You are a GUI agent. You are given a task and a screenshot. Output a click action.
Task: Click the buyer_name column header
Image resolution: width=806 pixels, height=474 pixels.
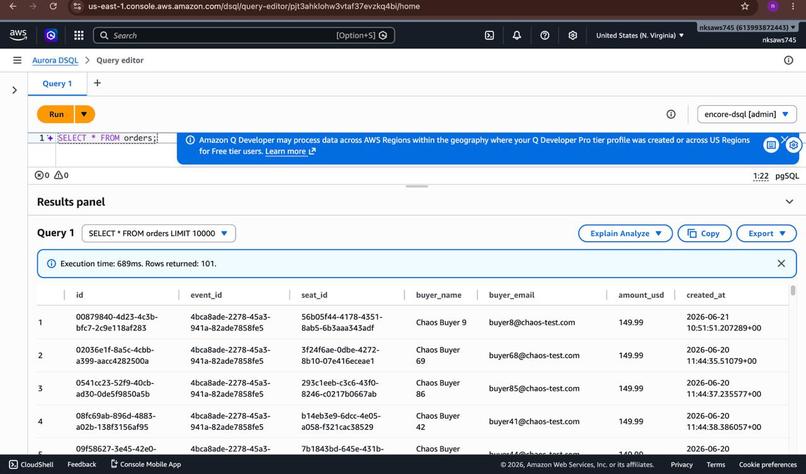438,295
